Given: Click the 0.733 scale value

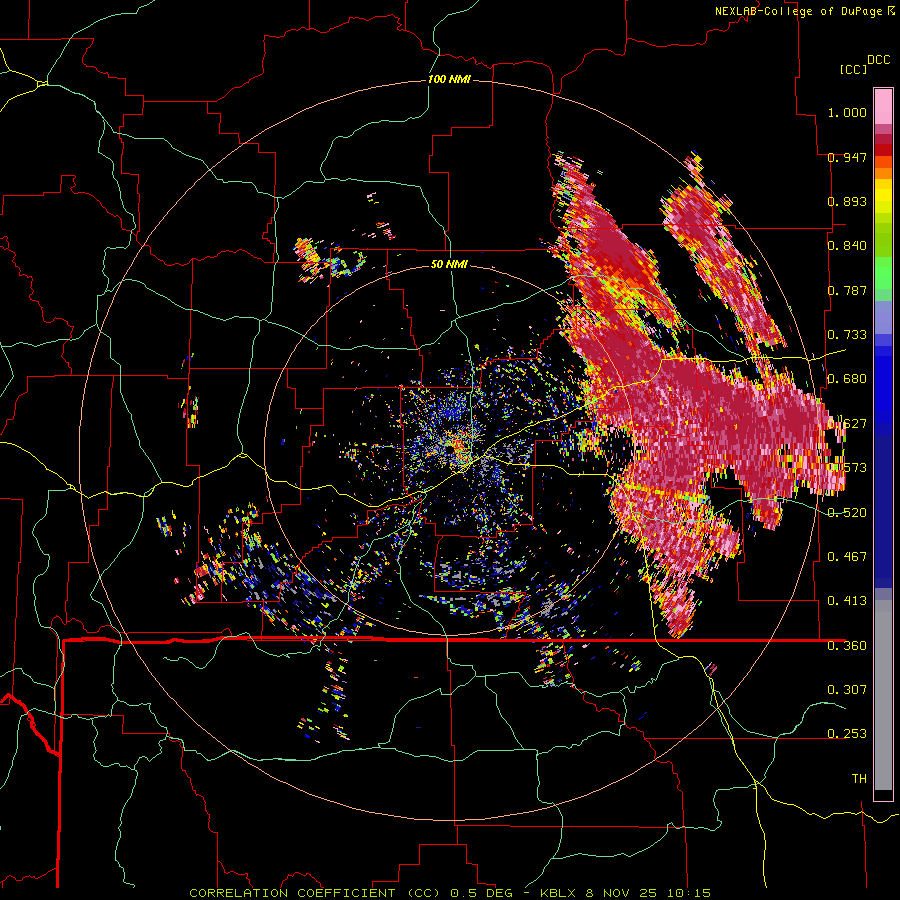Looking at the screenshot, I should coord(847,335).
